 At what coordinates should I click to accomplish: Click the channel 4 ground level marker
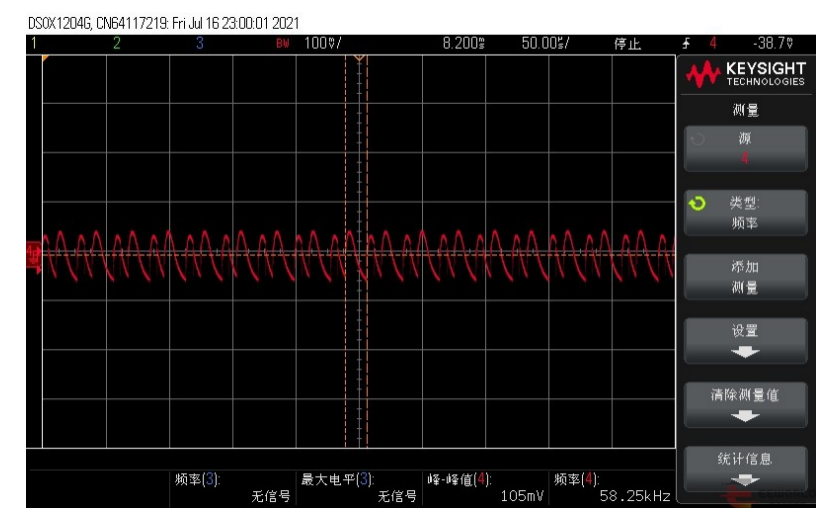click(34, 255)
